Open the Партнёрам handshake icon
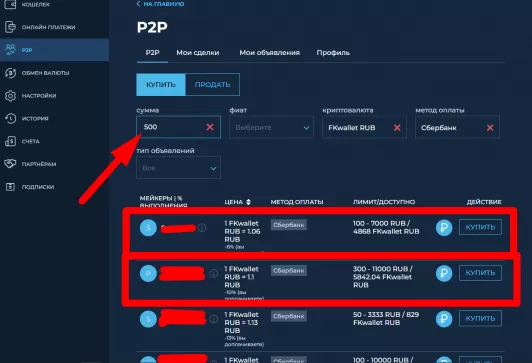 (10, 164)
